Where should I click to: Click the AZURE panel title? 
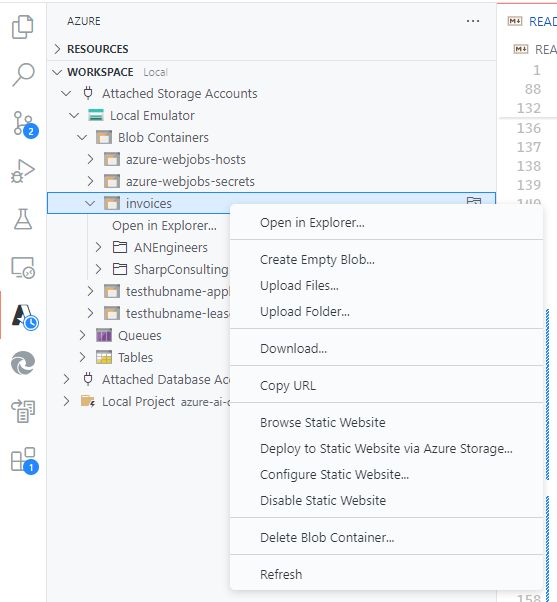[84, 21]
